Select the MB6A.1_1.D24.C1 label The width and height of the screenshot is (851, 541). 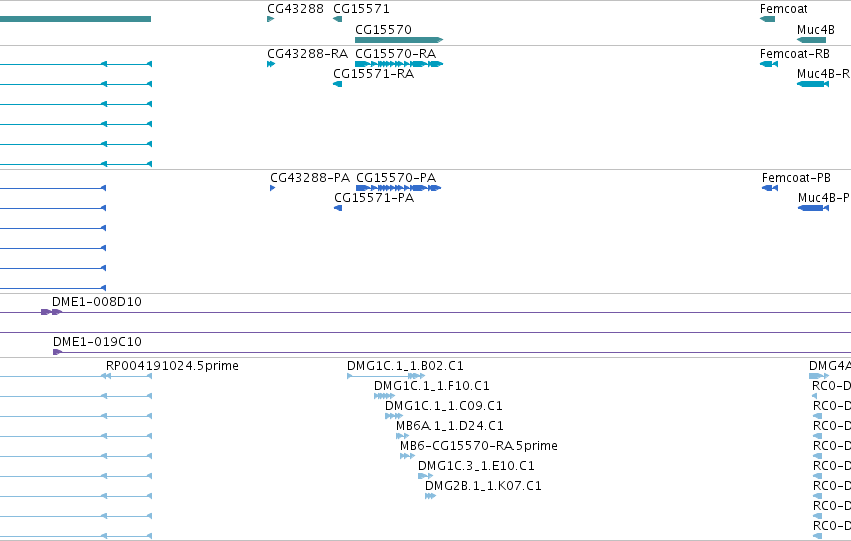click(x=449, y=426)
